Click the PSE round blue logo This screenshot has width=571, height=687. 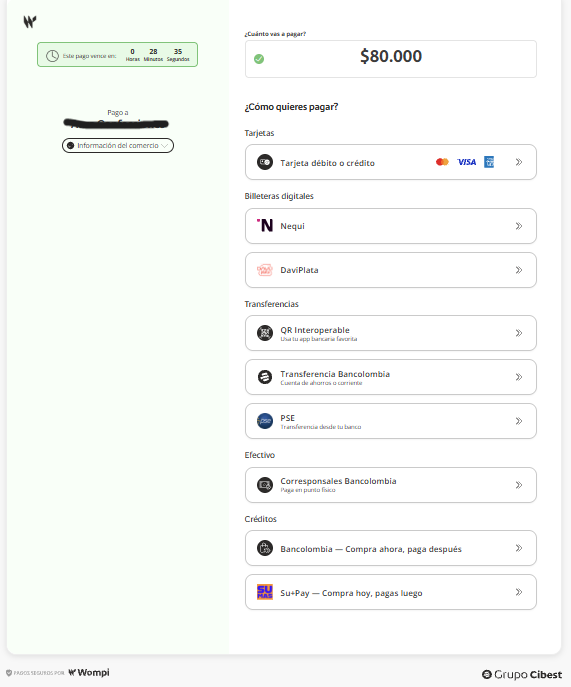(x=265, y=421)
